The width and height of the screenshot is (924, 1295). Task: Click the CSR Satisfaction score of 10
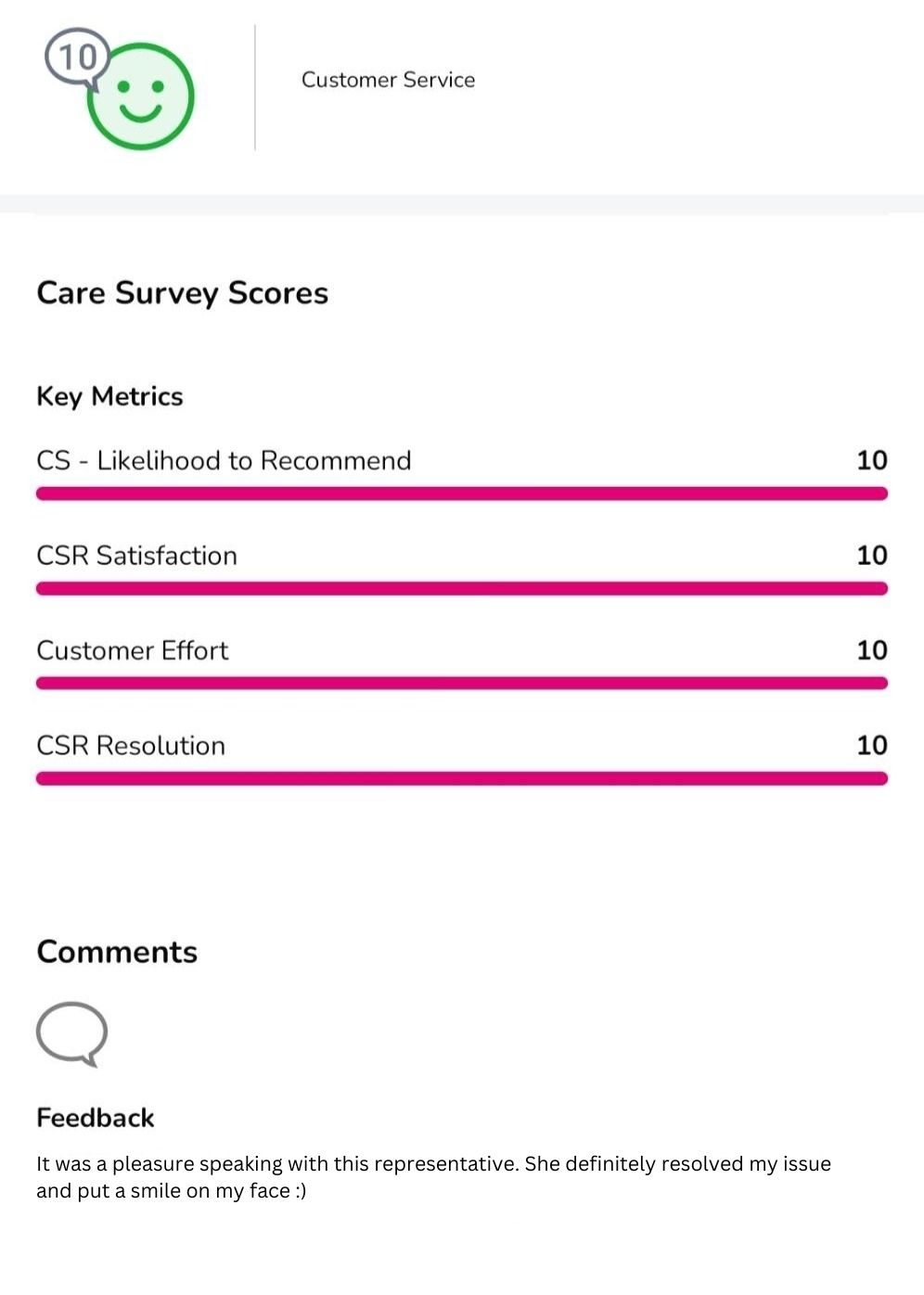(x=871, y=555)
